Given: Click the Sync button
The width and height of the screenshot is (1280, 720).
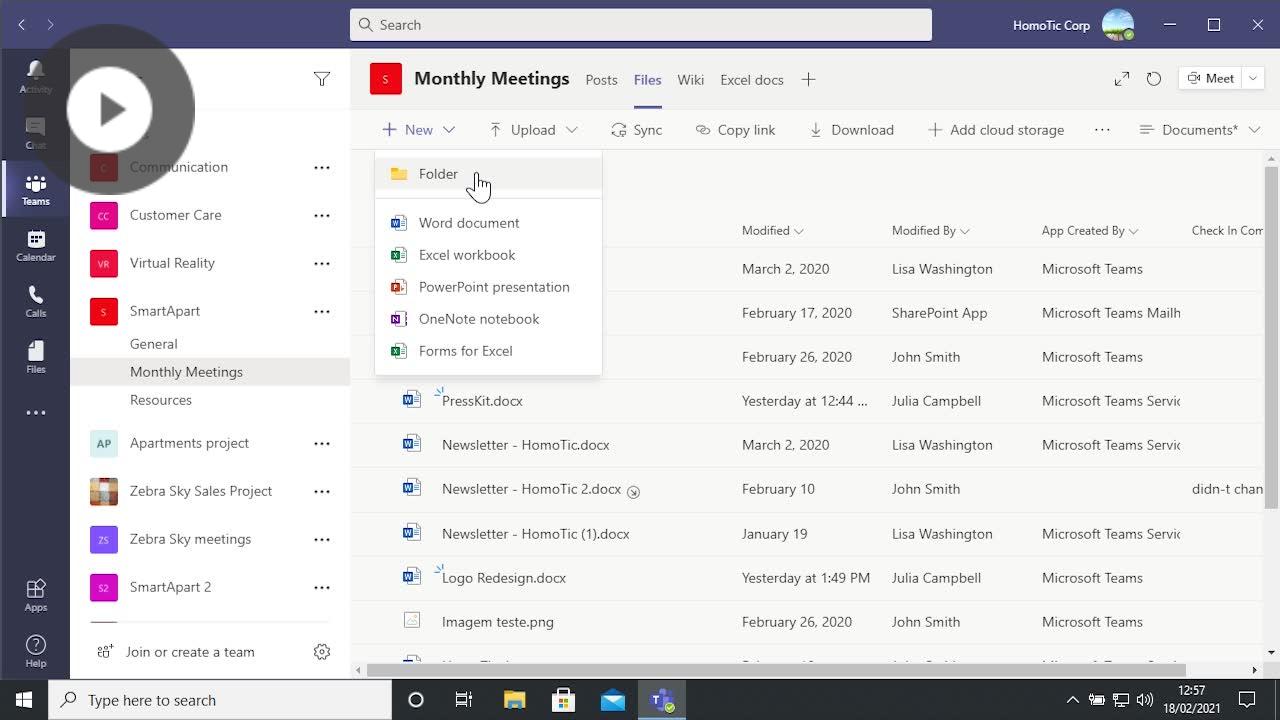Looking at the screenshot, I should point(636,130).
